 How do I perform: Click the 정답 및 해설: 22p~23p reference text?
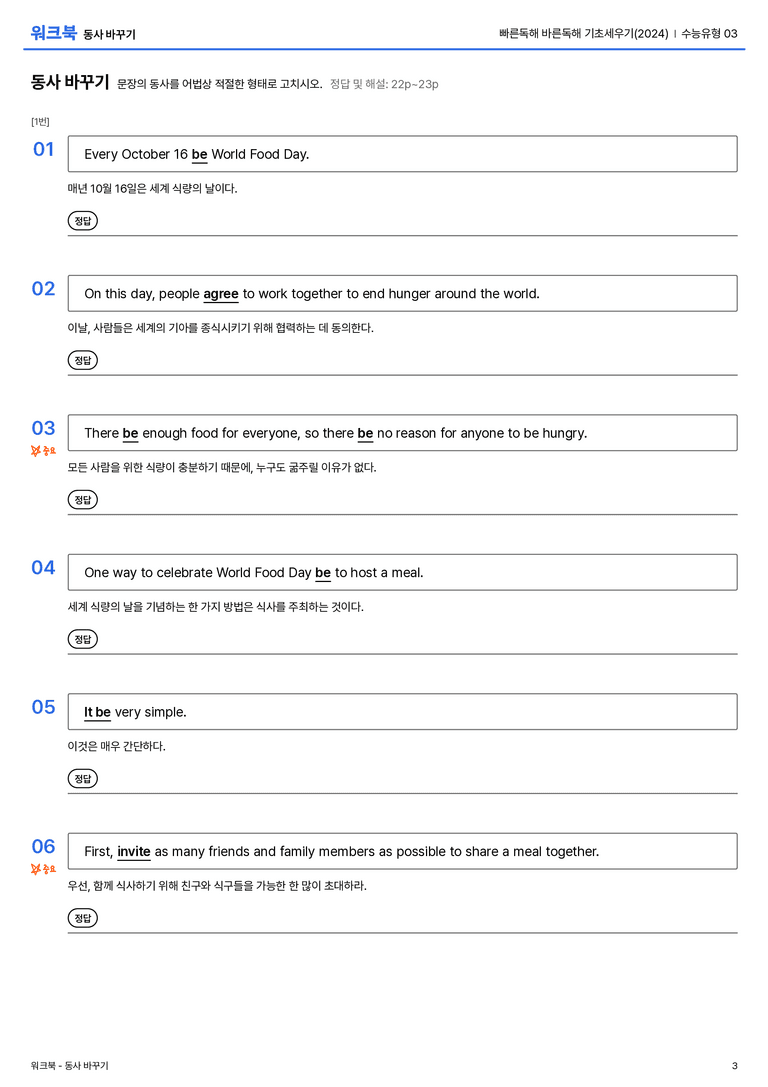click(384, 85)
